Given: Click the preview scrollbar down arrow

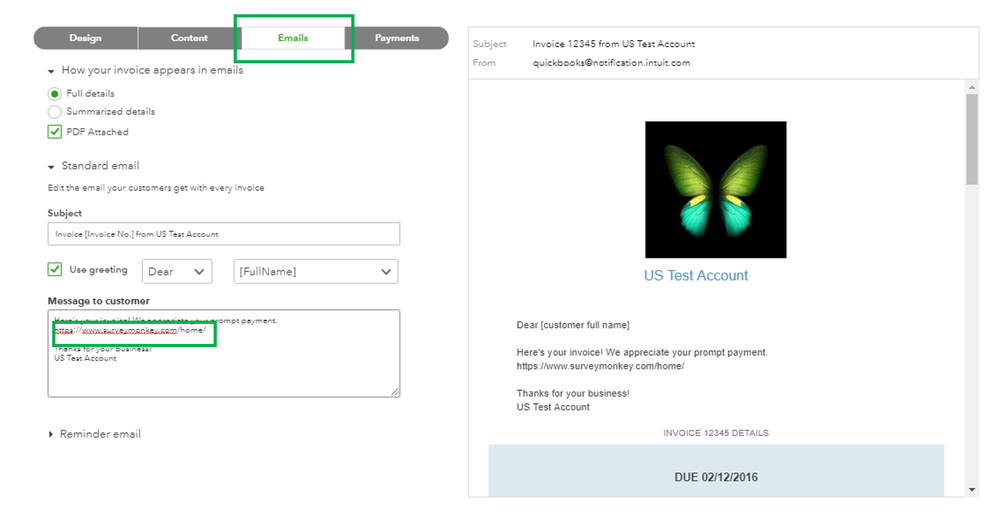Looking at the screenshot, I should (972, 490).
